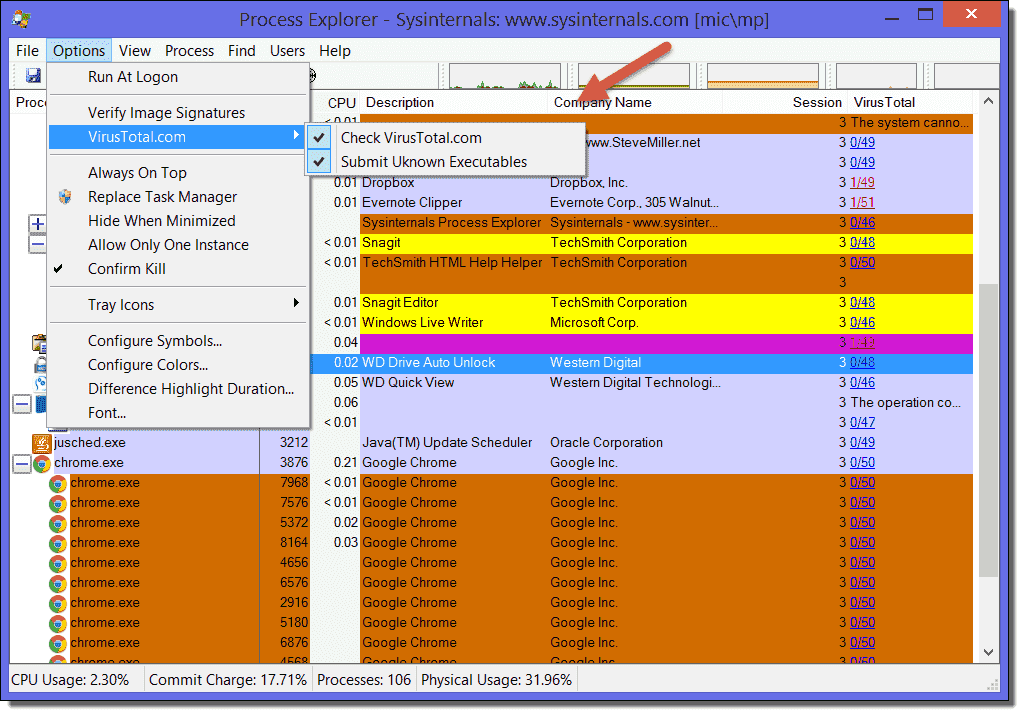Collapse the chrome.exe process tree
This screenshot has width=1024, height=716.
point(22,464)
